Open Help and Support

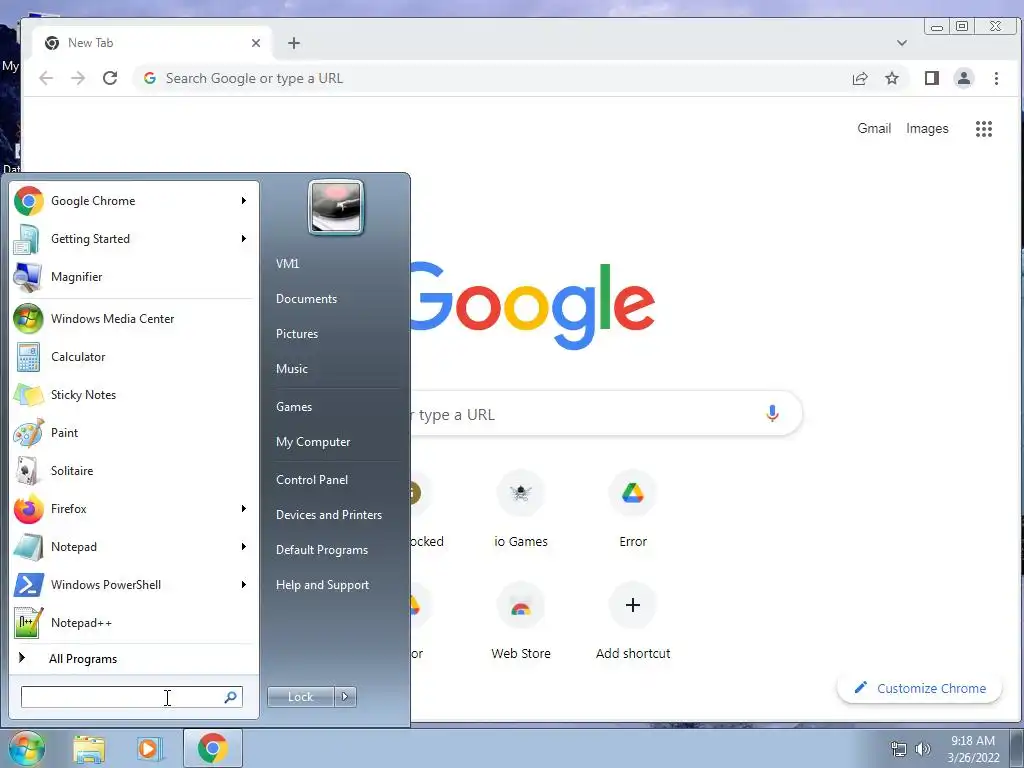(x=322, y=585)
